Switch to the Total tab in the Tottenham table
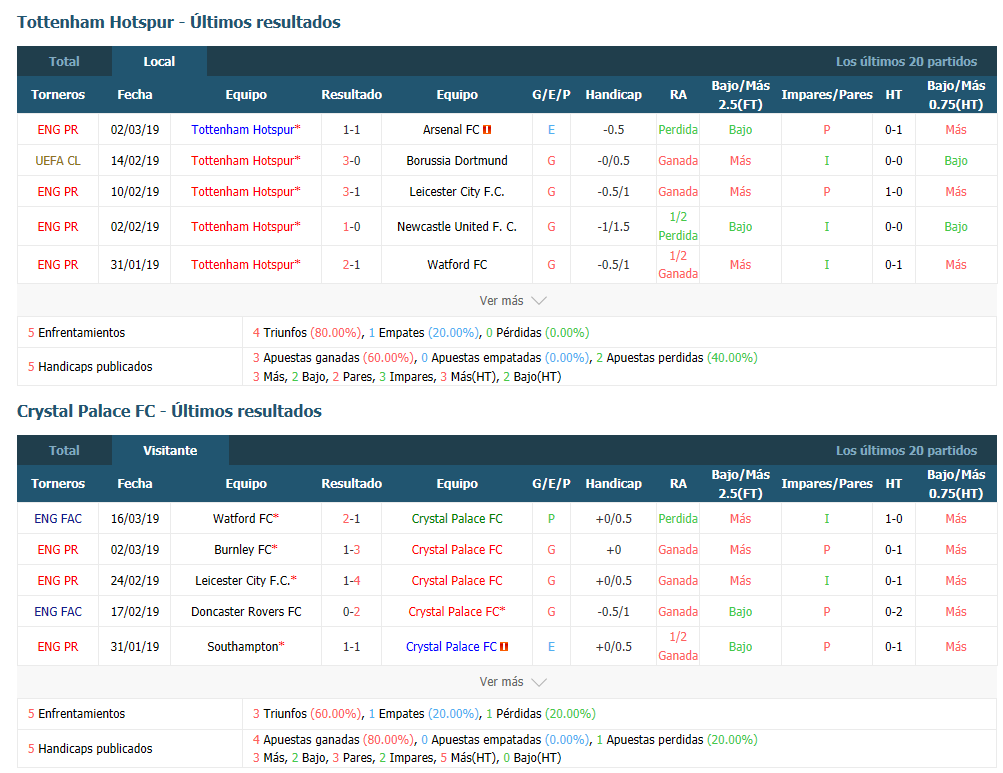Viewport: 1003px width, 773px height. coord(64,61)
